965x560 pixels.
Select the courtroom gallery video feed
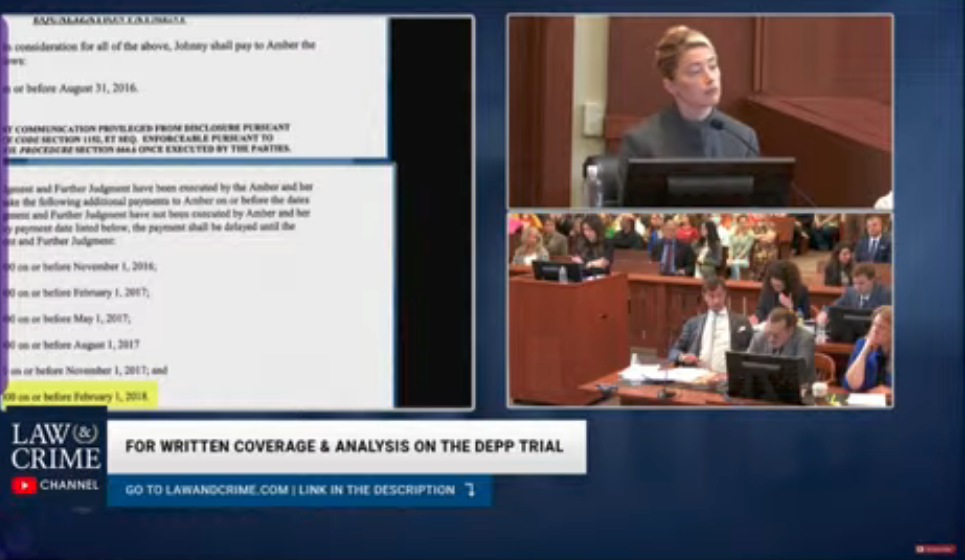click(700, 310)
